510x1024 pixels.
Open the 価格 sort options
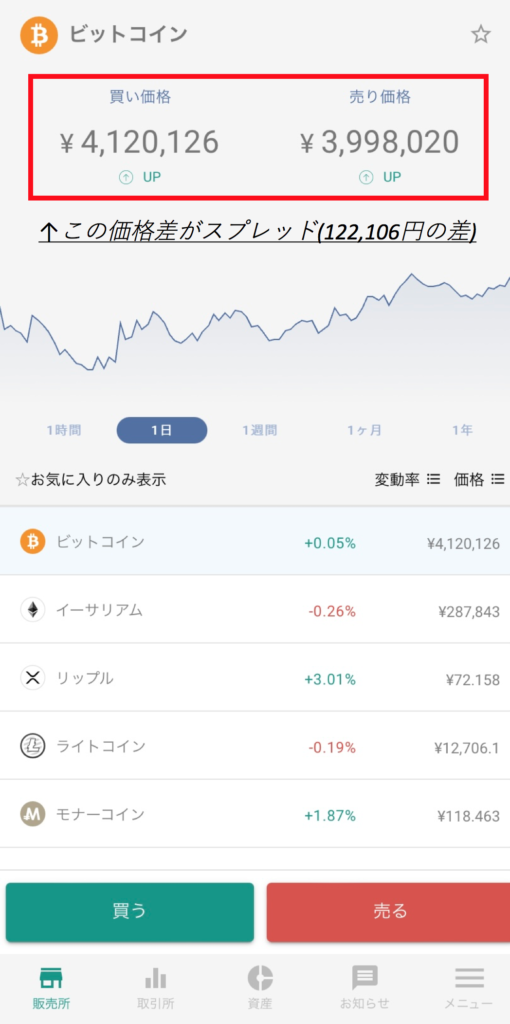pos(479,480)
